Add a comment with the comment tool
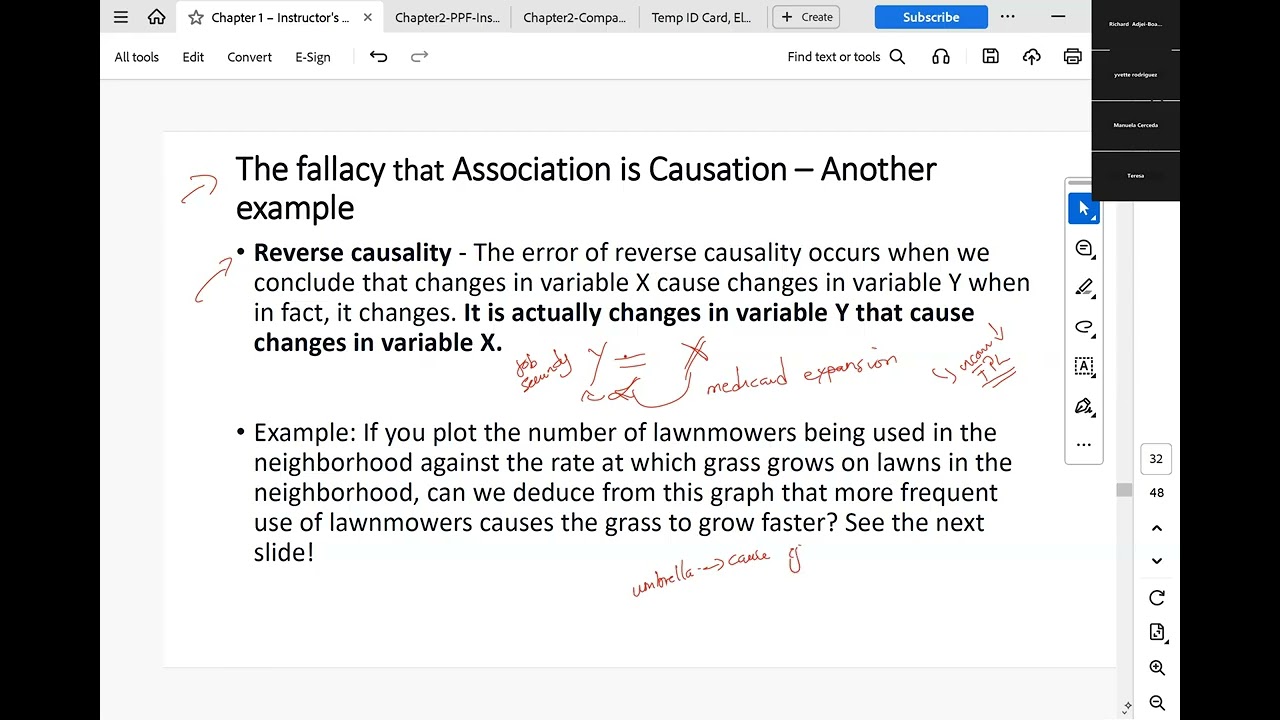 (1083, 248)
